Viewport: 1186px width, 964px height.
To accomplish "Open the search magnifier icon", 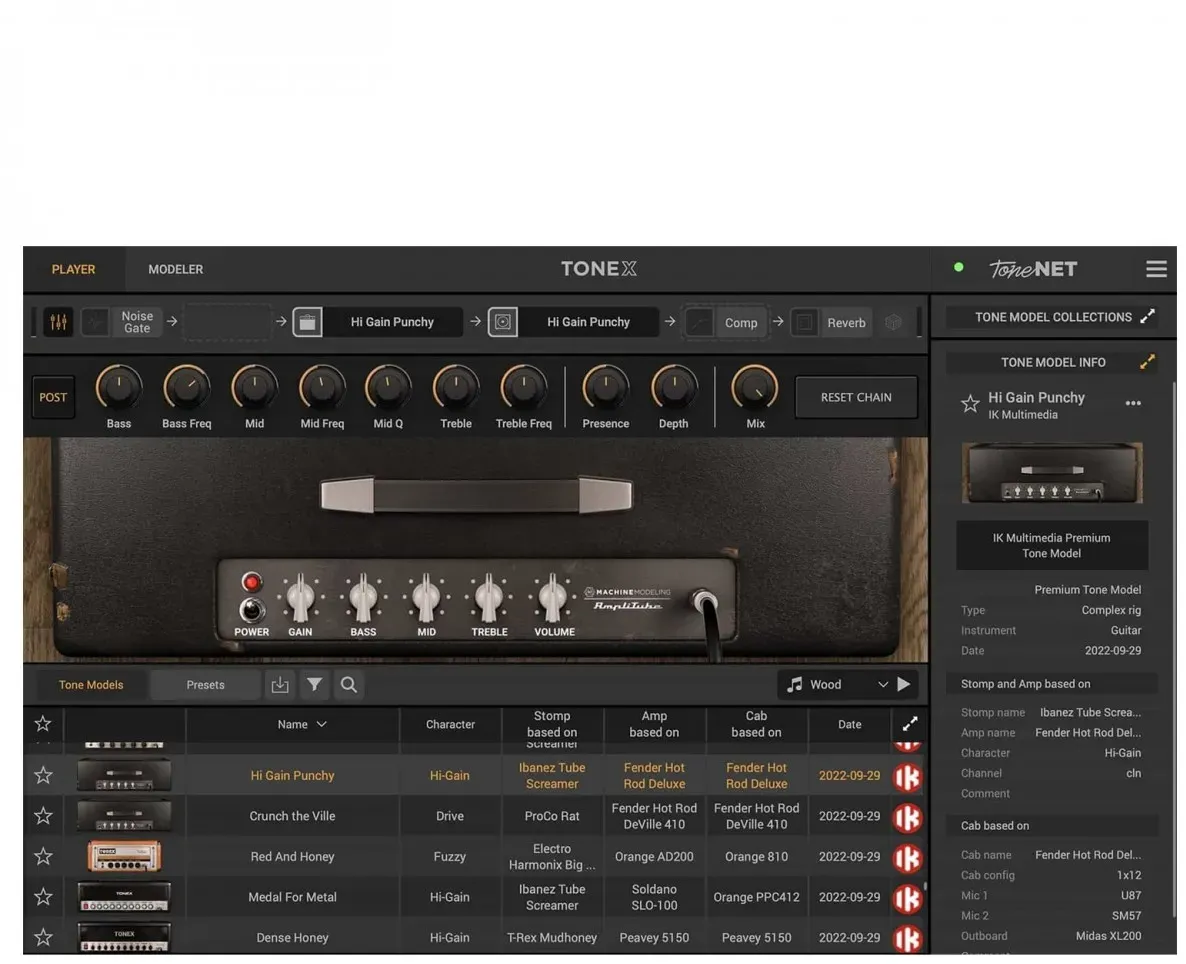I will coord(349,685).
